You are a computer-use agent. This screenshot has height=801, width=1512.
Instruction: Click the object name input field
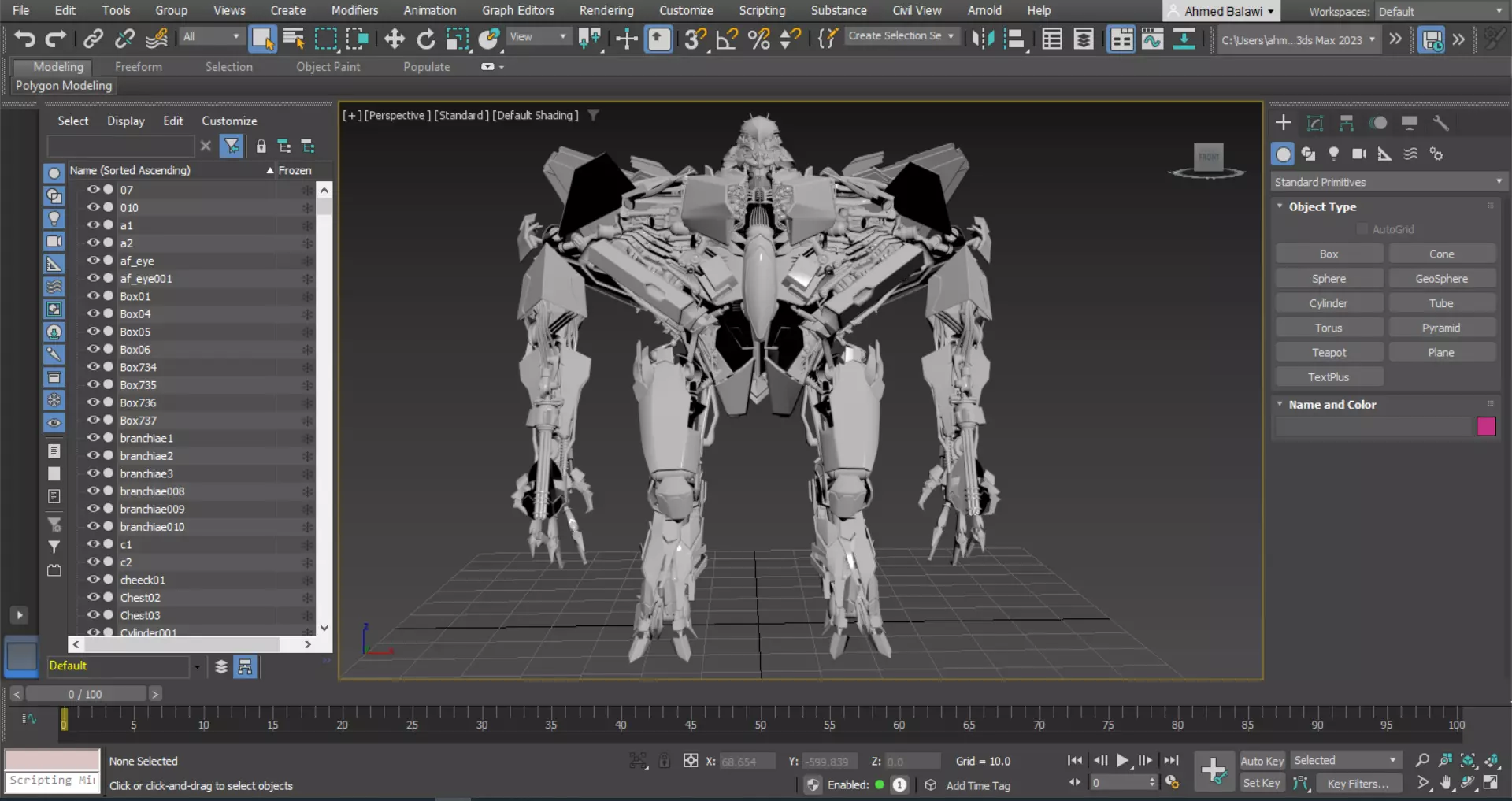pos(1373,426)
